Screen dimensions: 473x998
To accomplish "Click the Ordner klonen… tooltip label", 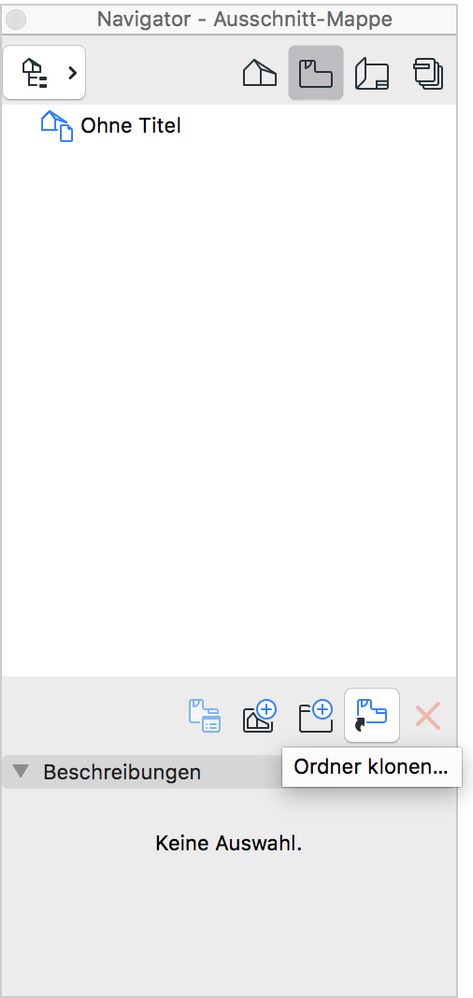I will pos(371,767).
